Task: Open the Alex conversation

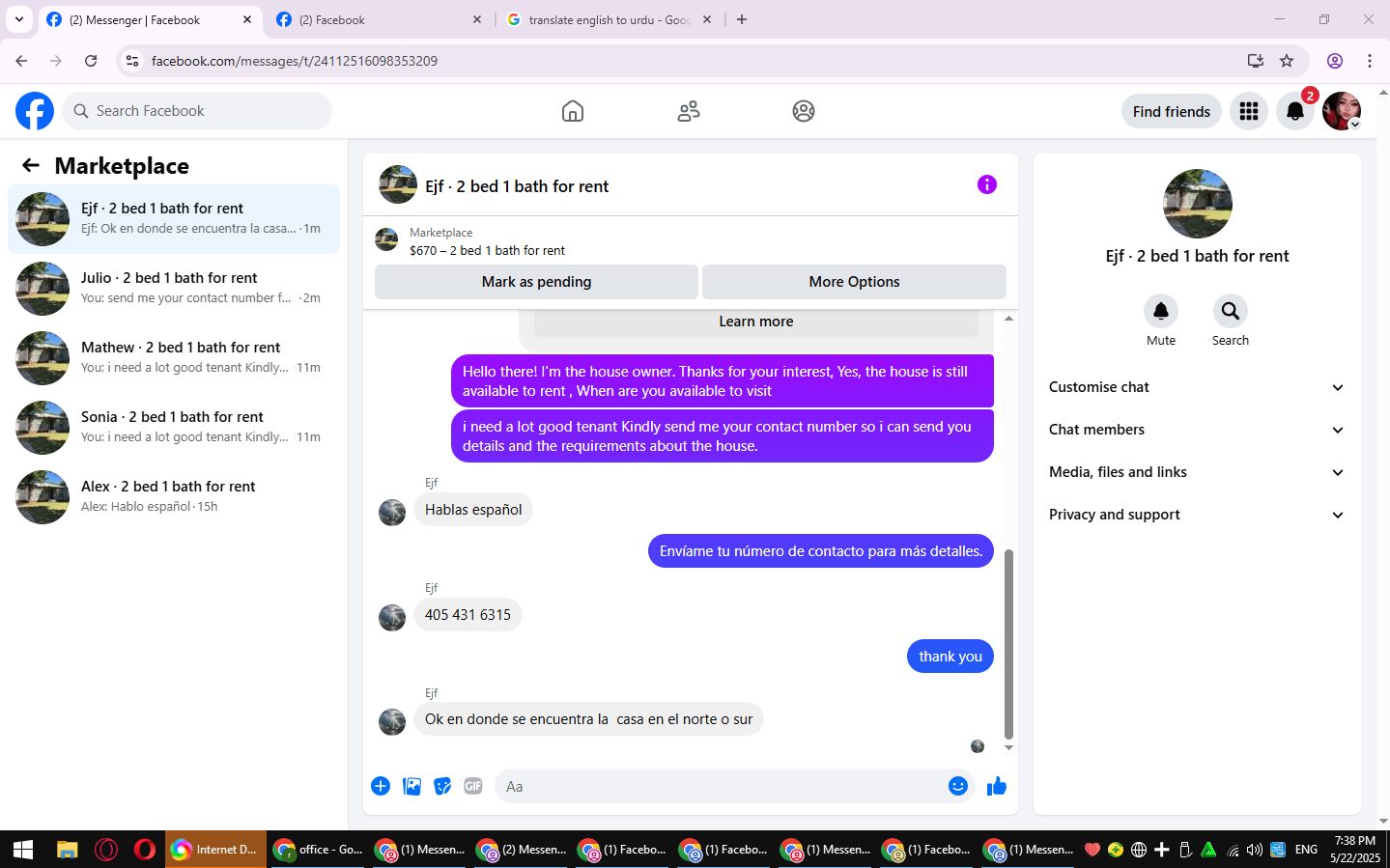Action: coord(174,497)
